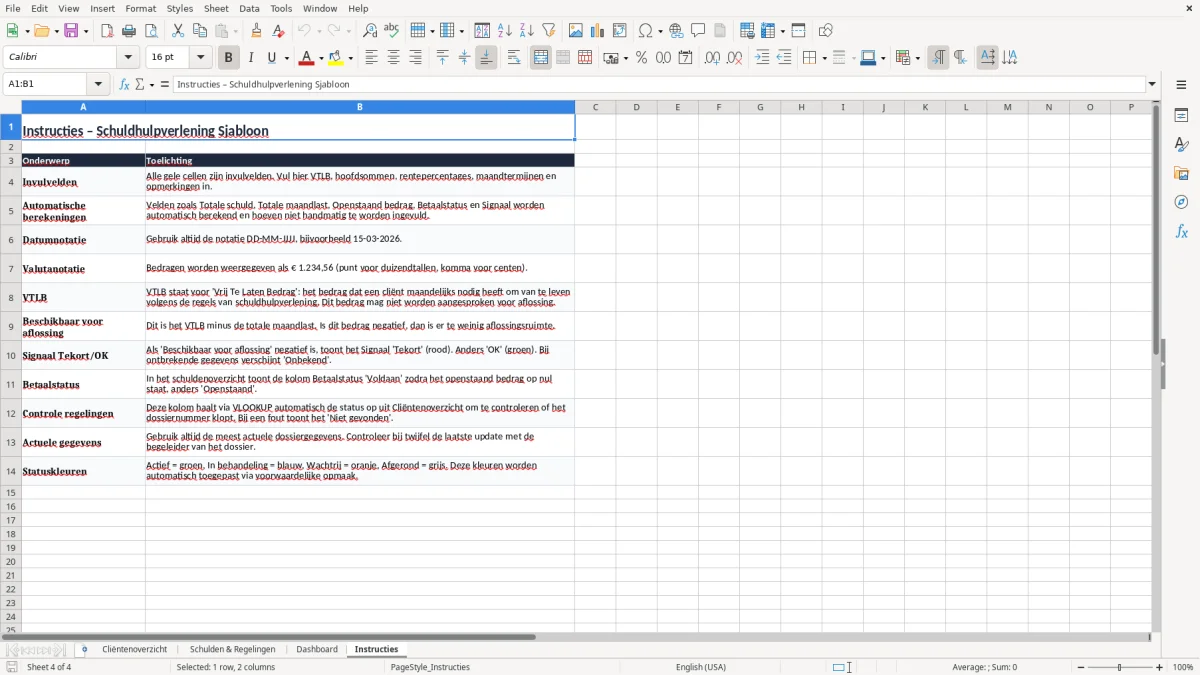Enable AutoFilter funnel icon
This screenshot has height=675, width=1200.
(548, 31)
